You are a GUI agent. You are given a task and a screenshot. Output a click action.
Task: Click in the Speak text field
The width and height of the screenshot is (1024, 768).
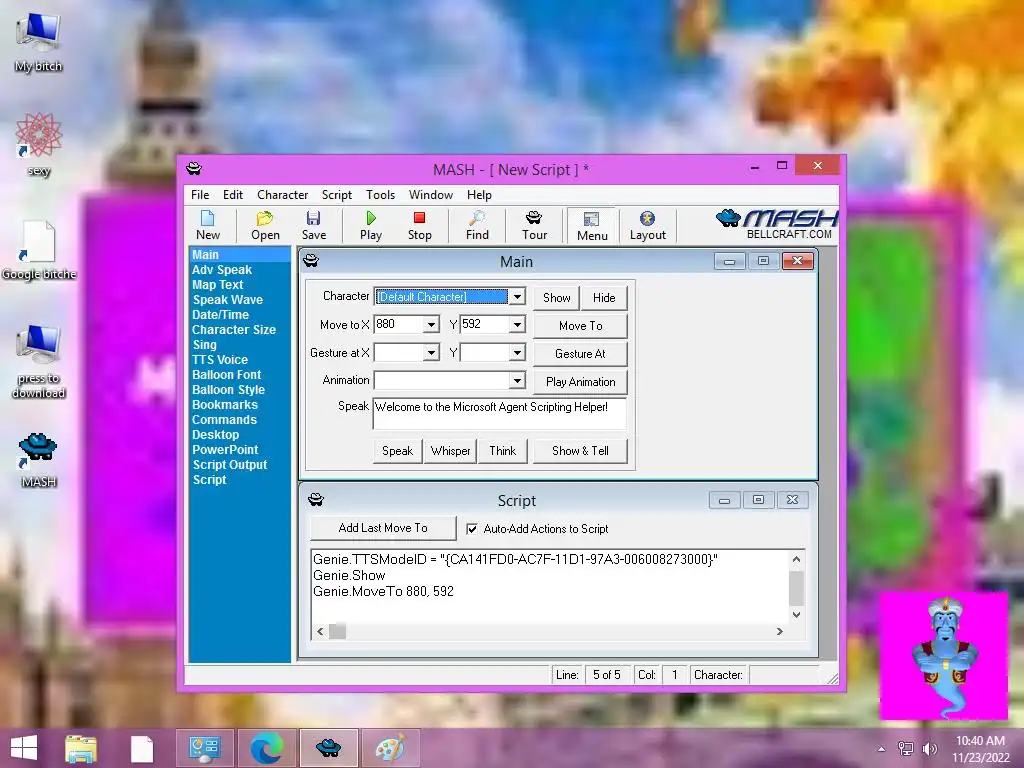(x=500, y=413)
